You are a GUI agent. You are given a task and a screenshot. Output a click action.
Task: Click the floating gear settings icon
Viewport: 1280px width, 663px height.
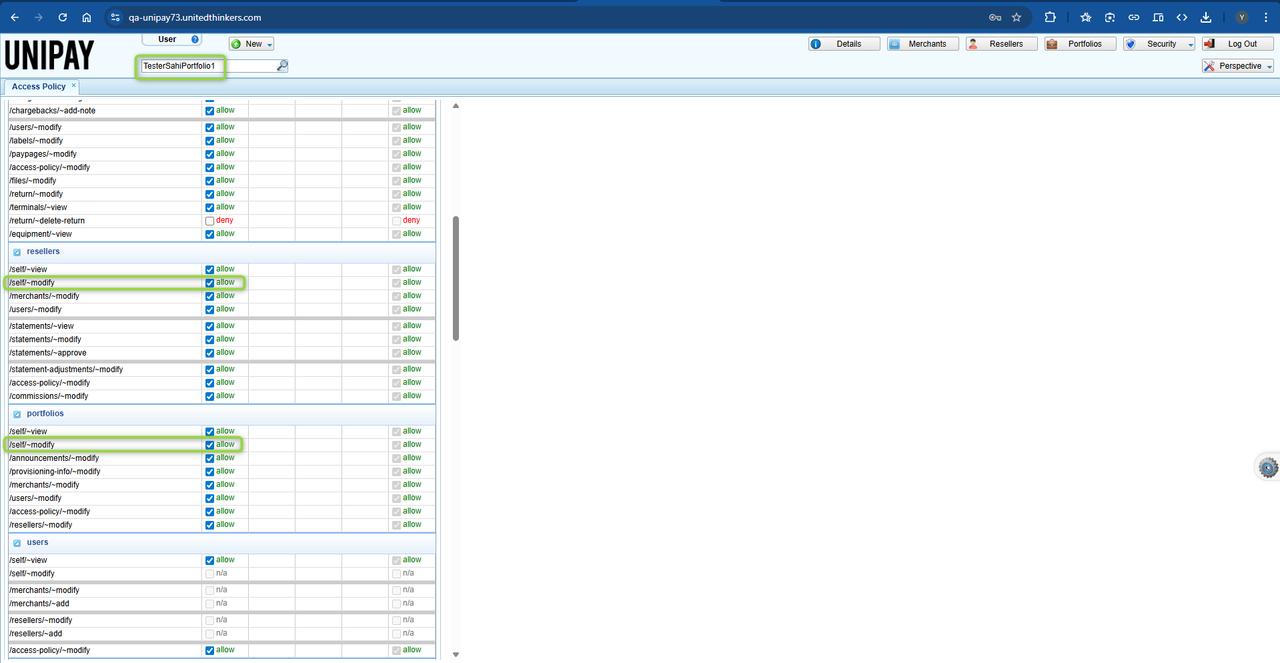[x=1268, y=467]
